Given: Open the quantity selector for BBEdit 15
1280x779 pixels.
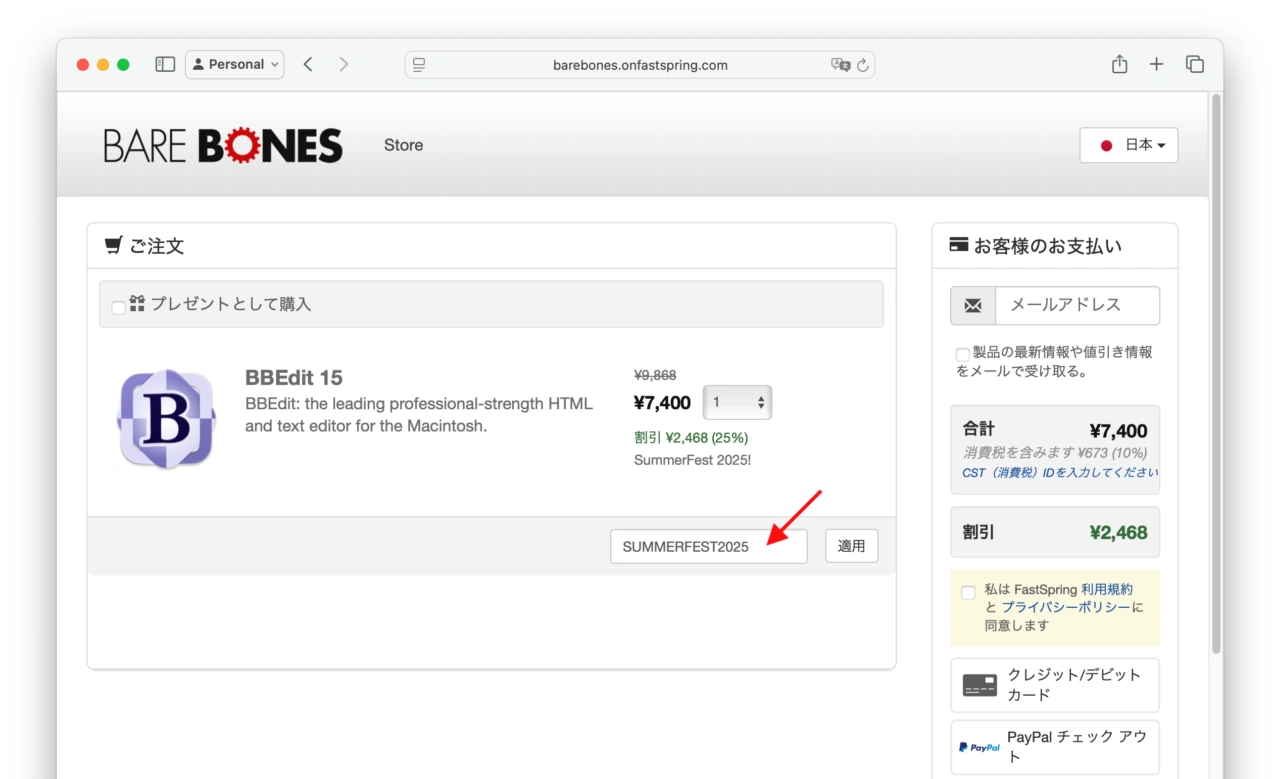Looking at the screenshot, I should click(737, 402).
